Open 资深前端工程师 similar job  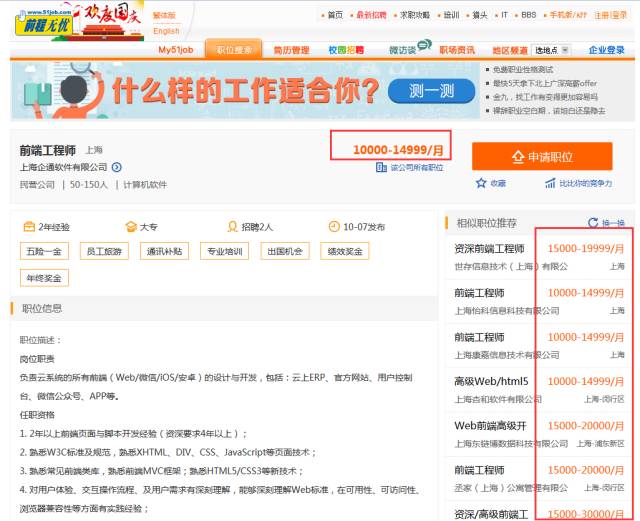(x=489, y=249)
